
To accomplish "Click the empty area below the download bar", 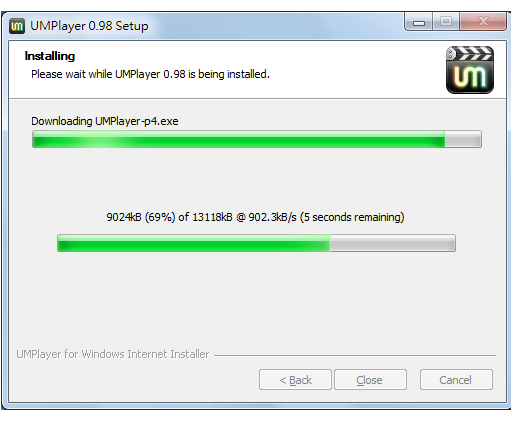I will pos(256,297).
